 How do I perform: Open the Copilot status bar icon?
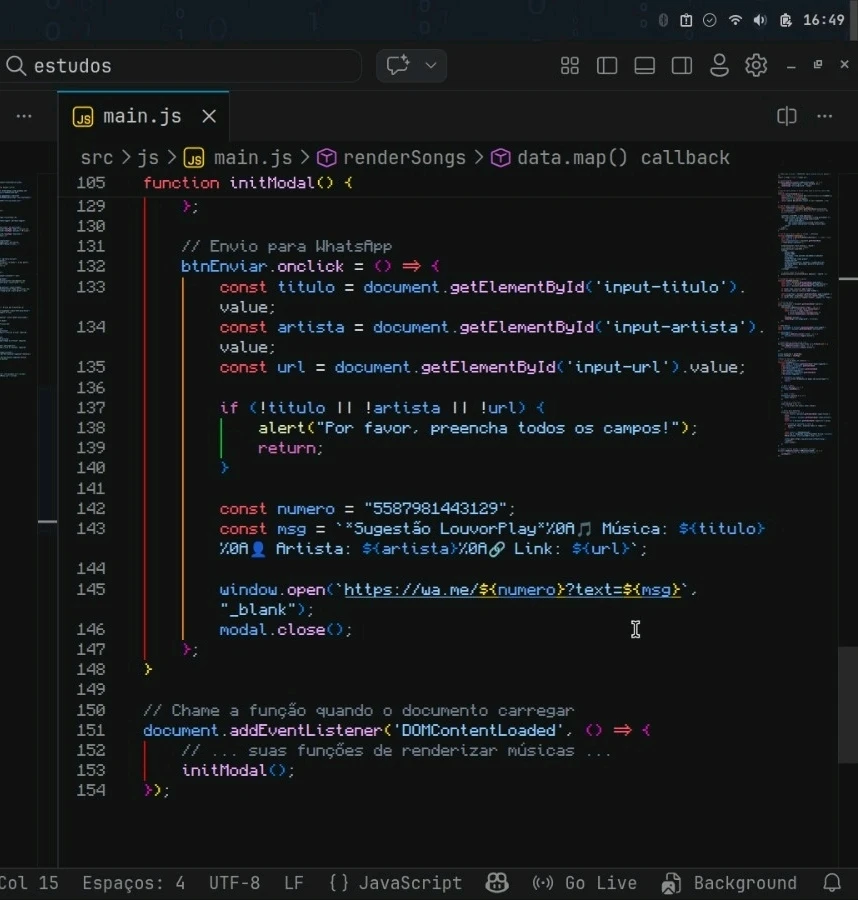497,883
